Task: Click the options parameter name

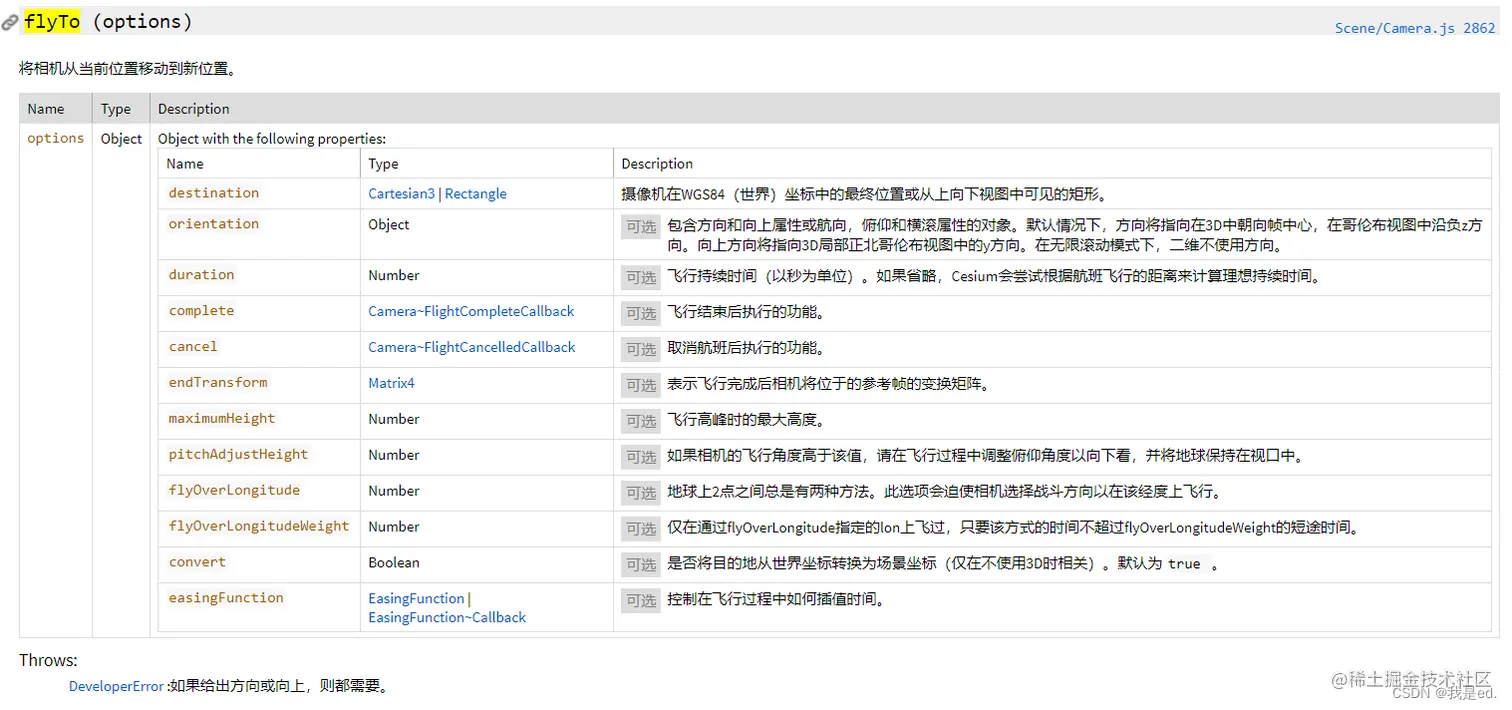Action: pyautogui.click(x=56, y=138)
